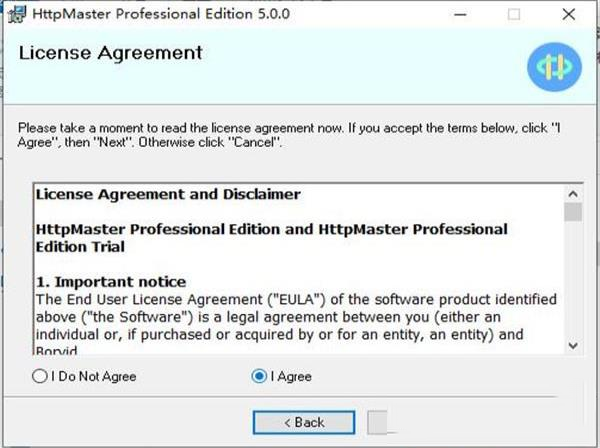Click the empty scrollbar track below thumb
Viewport: 600px width, 448px height.
572,280
